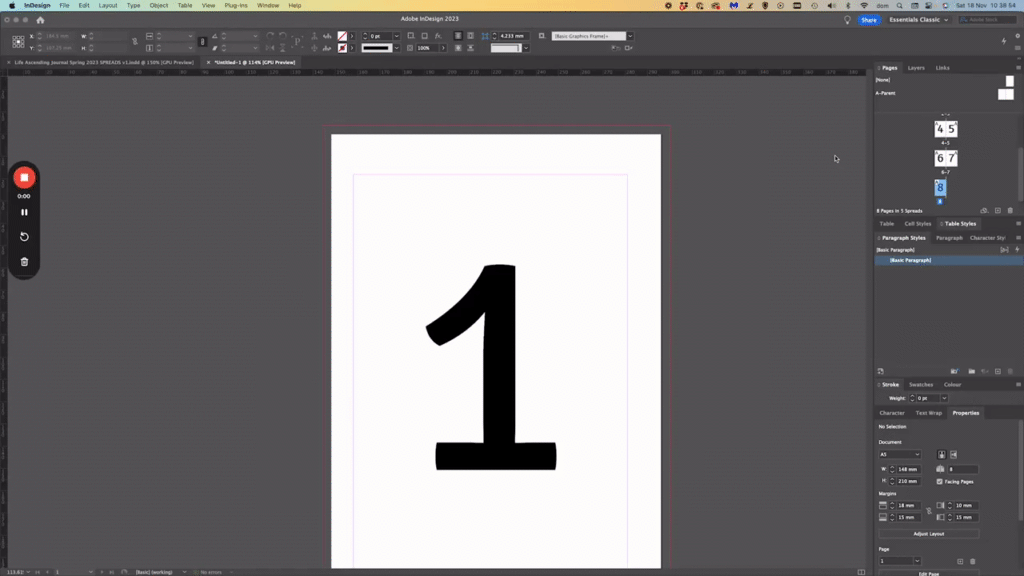Click the fx effects icon
The width and height of the screenshot is (1024, 576).
[438, 36]
